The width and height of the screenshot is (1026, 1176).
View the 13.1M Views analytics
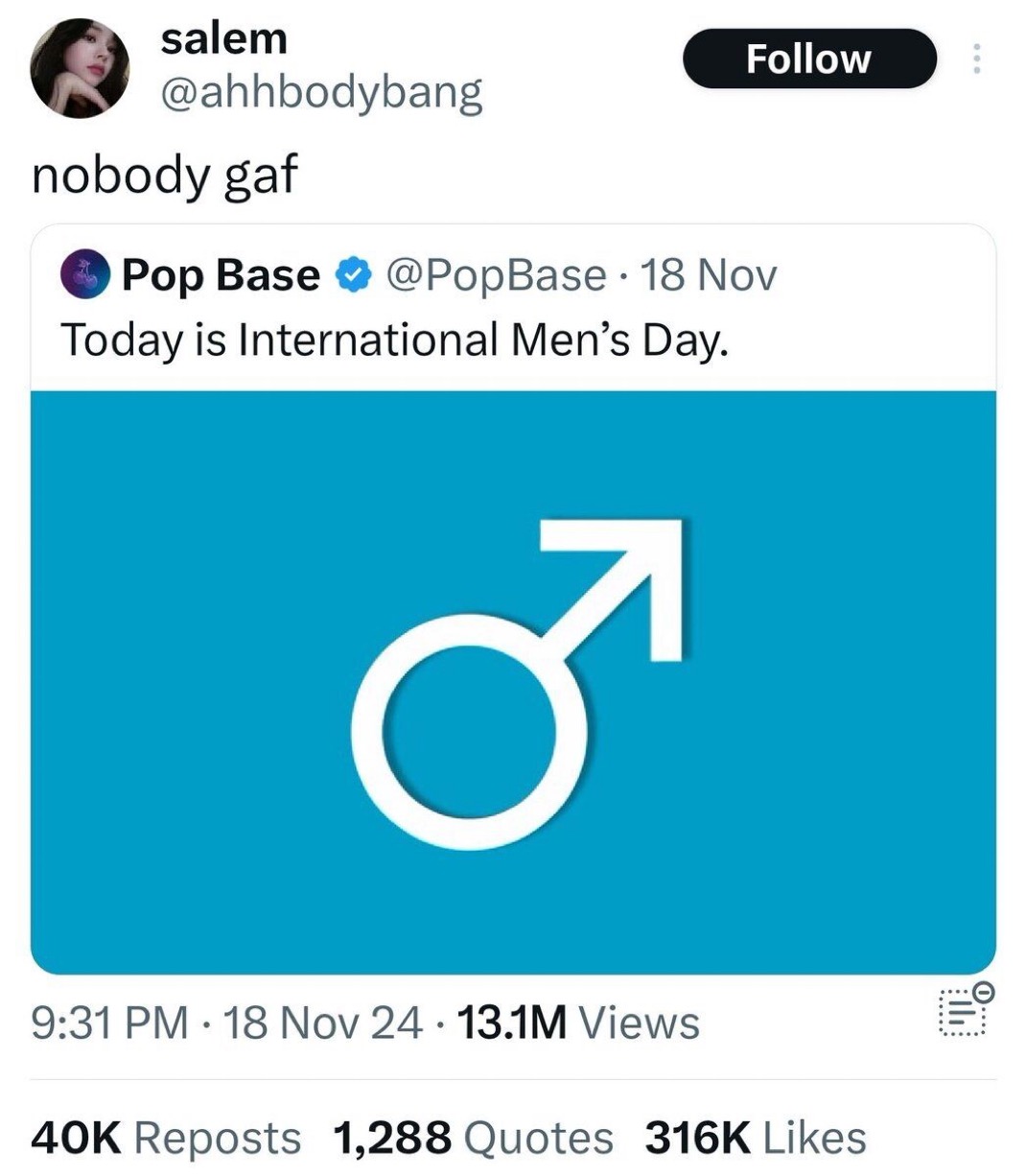(579, 1023)
